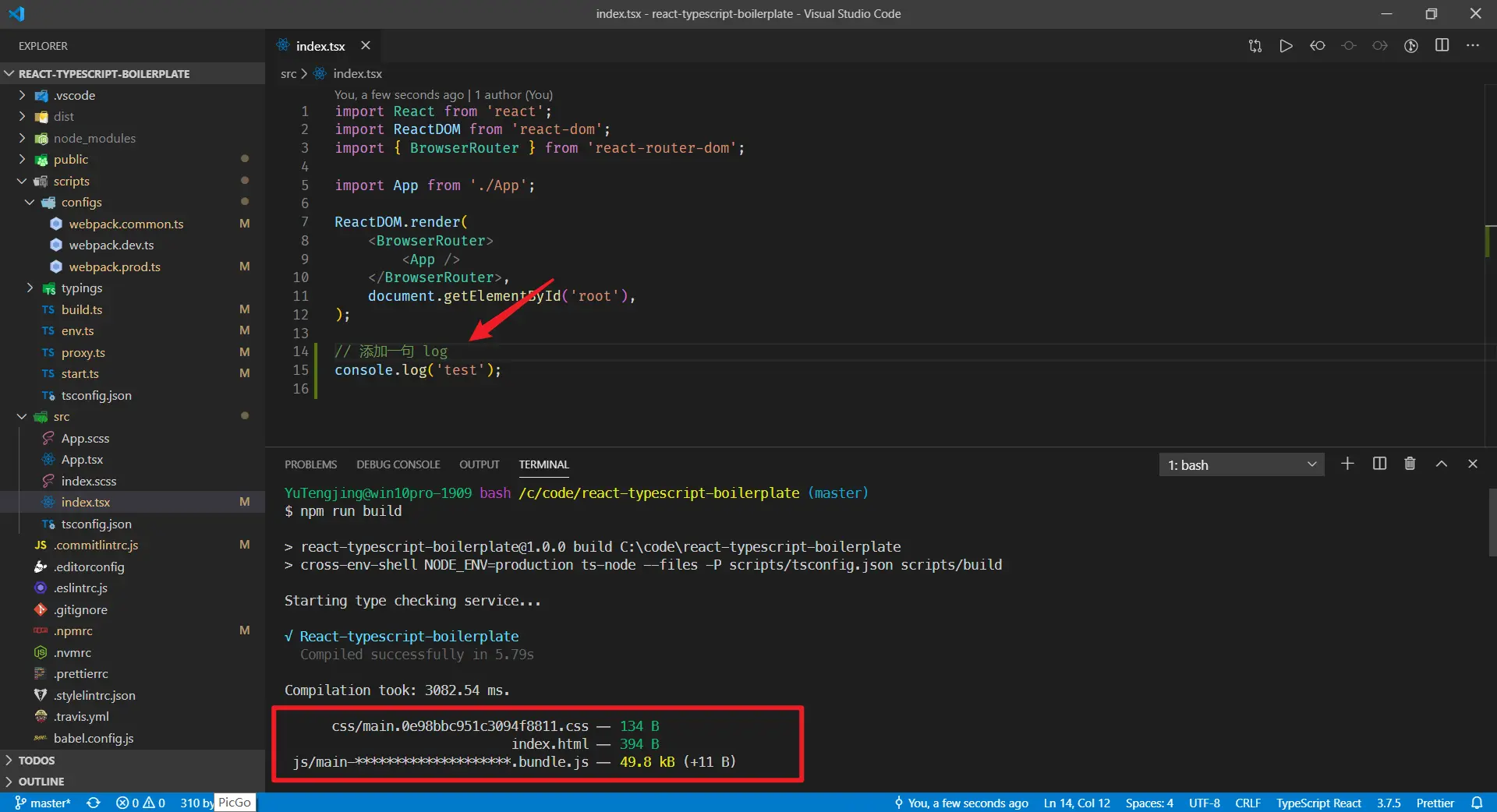Click master* branch in status bar
This screenshot has width=1497, height=812.
pos(43,803)
